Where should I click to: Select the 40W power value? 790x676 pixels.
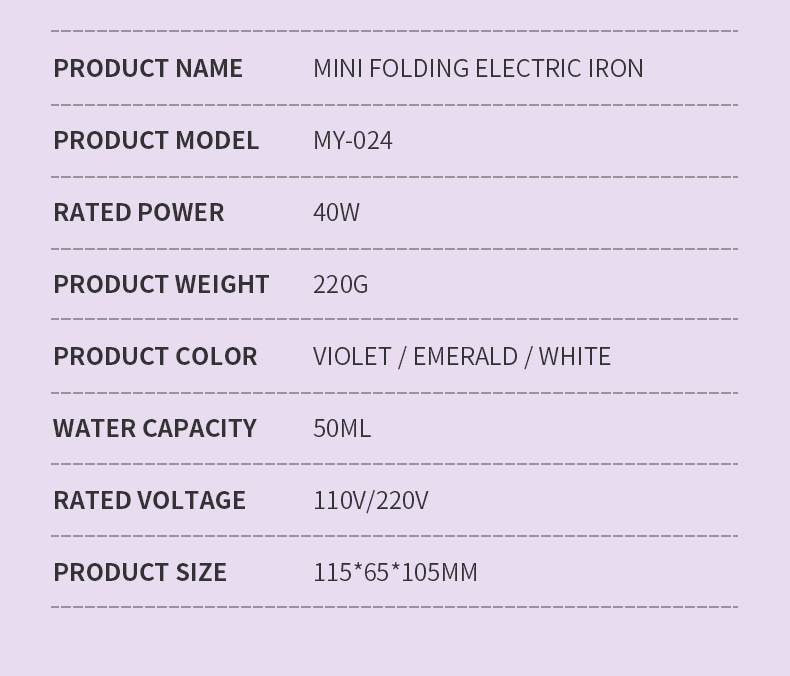tap(336, 212)
